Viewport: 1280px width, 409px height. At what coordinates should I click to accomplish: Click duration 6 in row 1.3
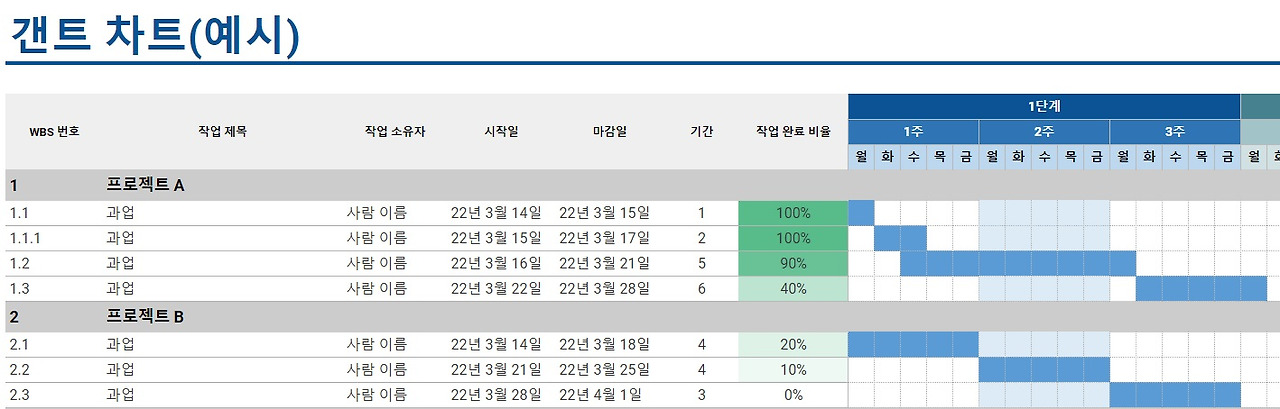click(702, 289)
